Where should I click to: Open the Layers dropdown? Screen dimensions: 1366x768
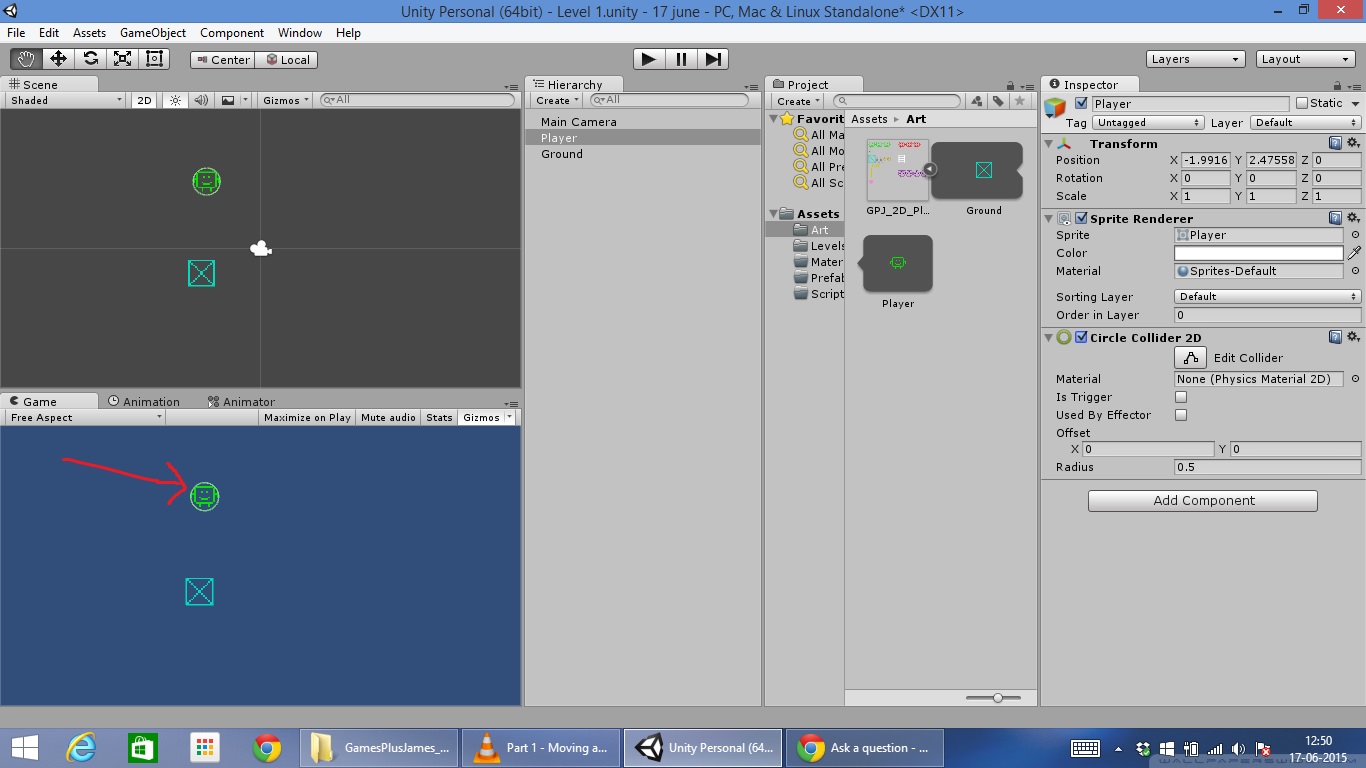1196,59
